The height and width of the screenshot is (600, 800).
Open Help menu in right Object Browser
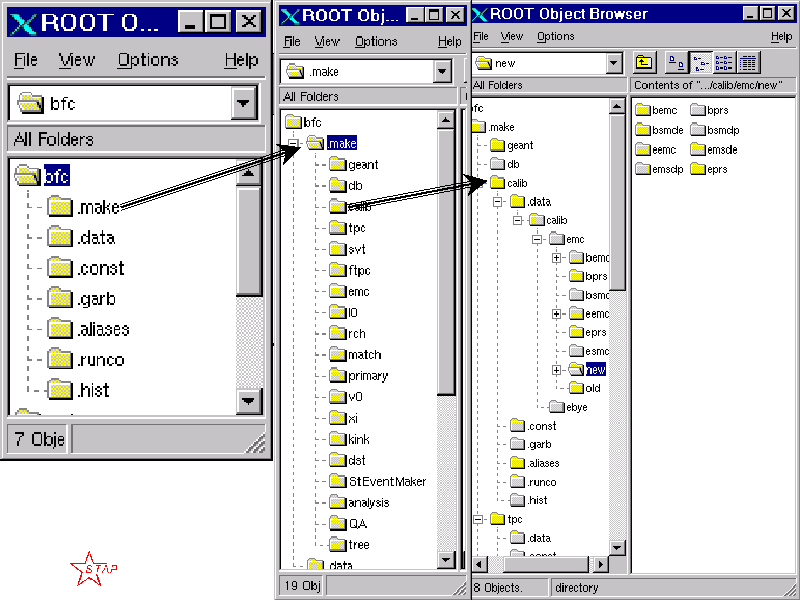click(781, 37)
